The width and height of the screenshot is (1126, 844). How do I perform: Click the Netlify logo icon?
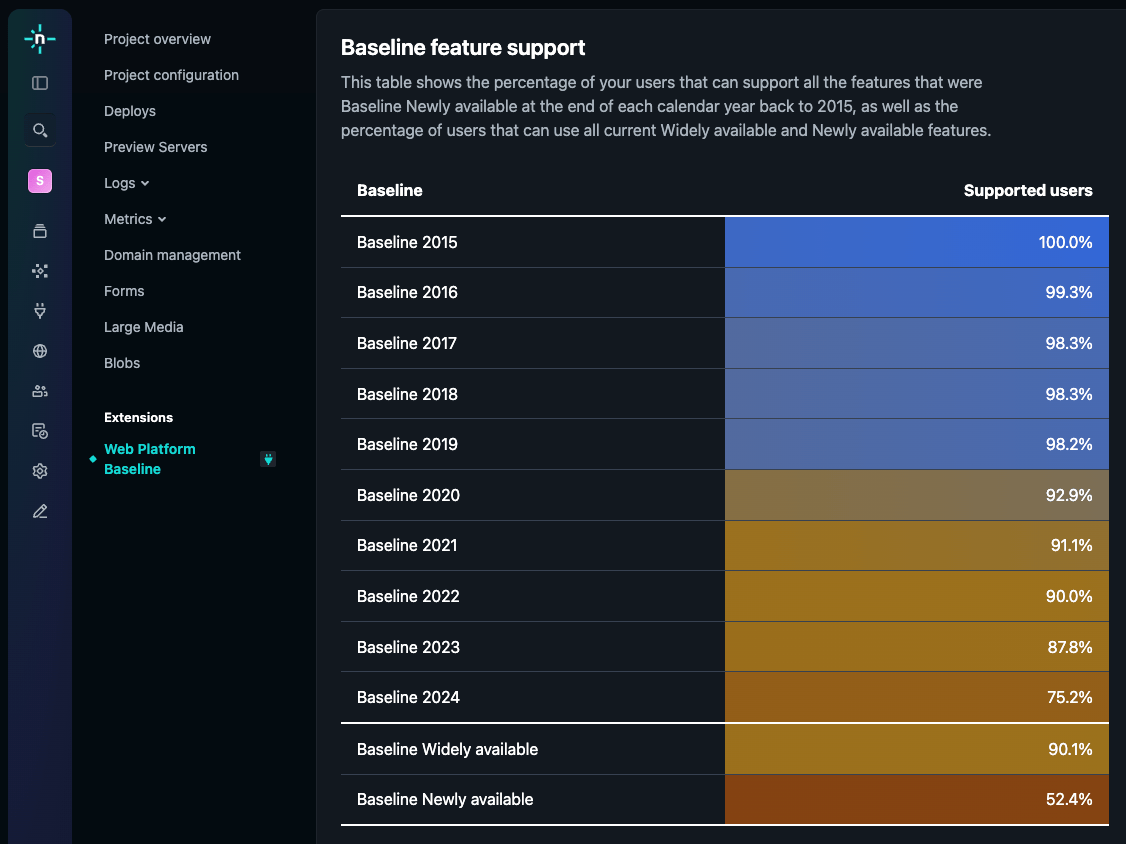(x=39, y=39)
